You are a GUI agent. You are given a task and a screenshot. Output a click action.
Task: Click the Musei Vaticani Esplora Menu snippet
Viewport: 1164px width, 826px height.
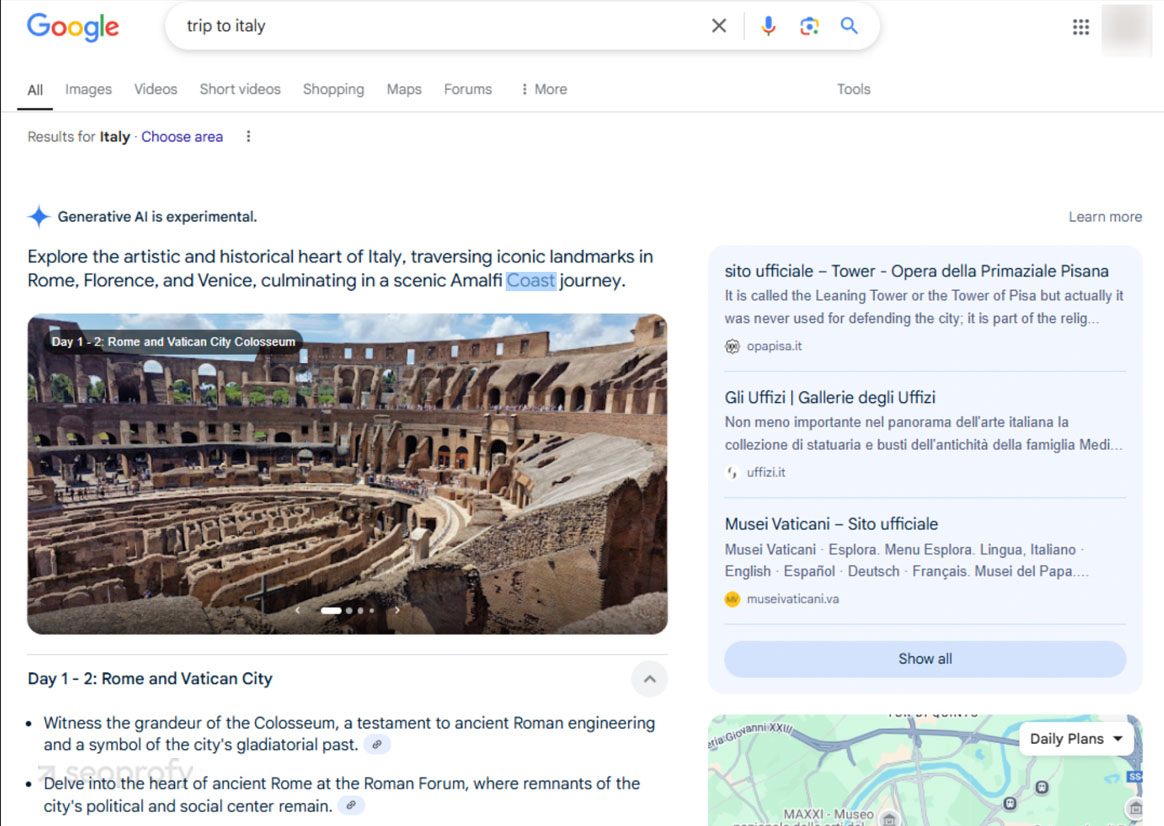click(x=907, y=560)
